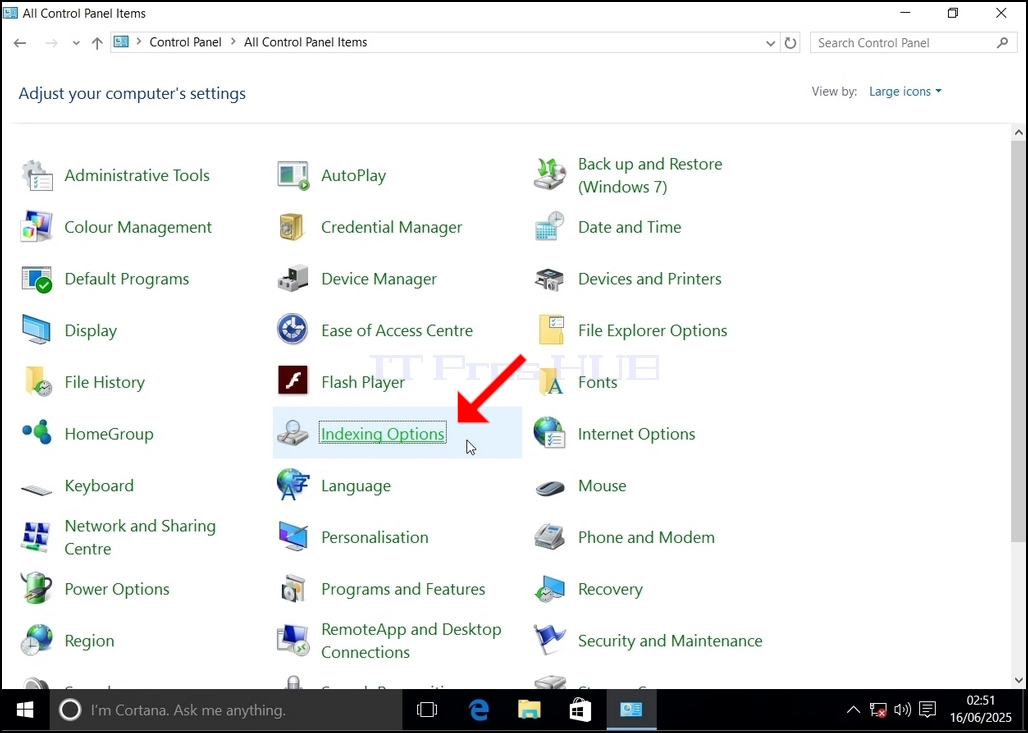Open the Internet Options globe icon

pos(549,433)
